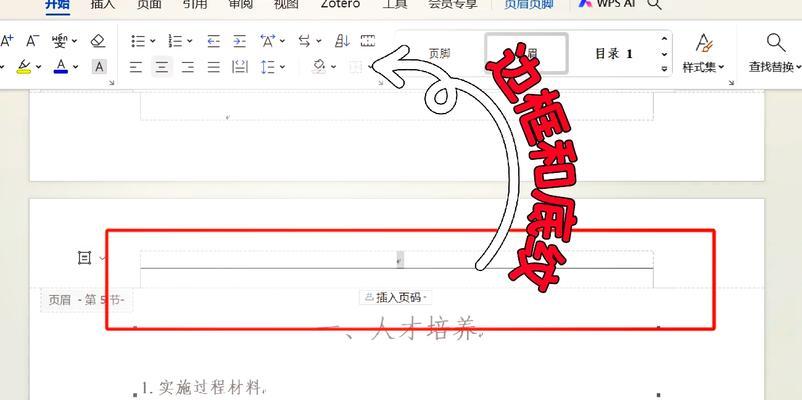
Task: Clear formatting with the eraser icon
Action: [98, 41]
